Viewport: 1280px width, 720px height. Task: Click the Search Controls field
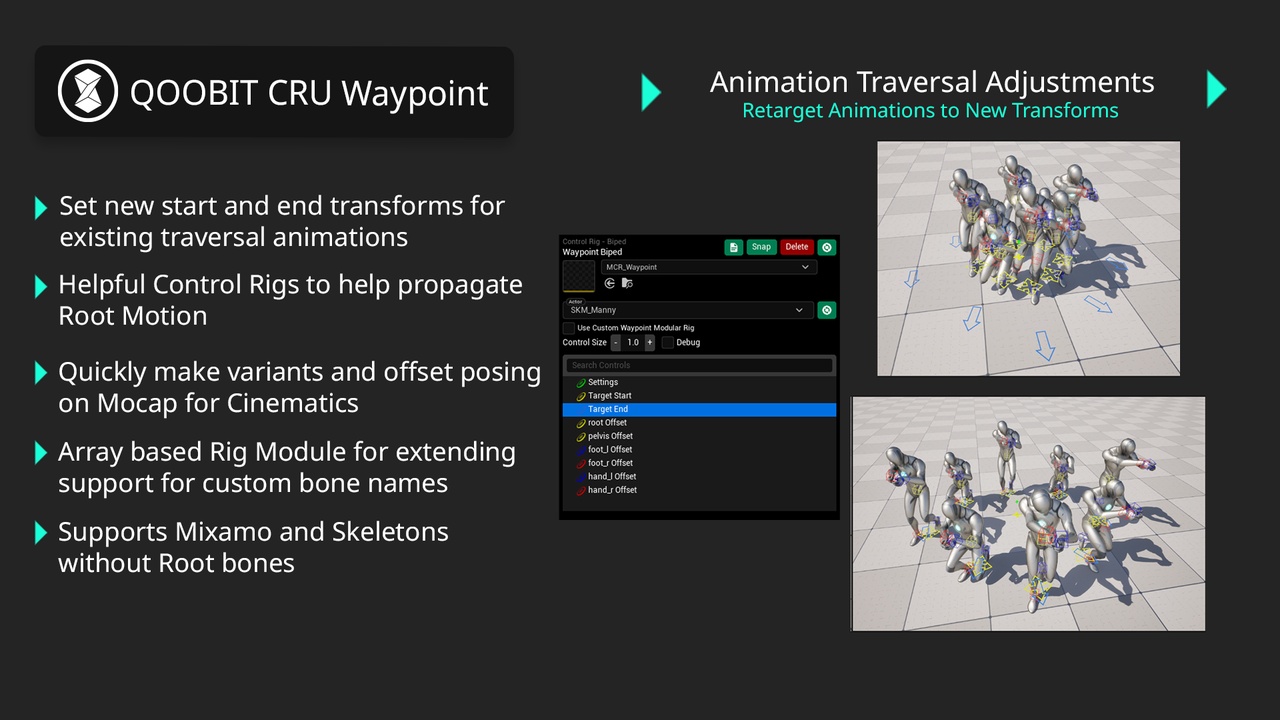(699, 365)
